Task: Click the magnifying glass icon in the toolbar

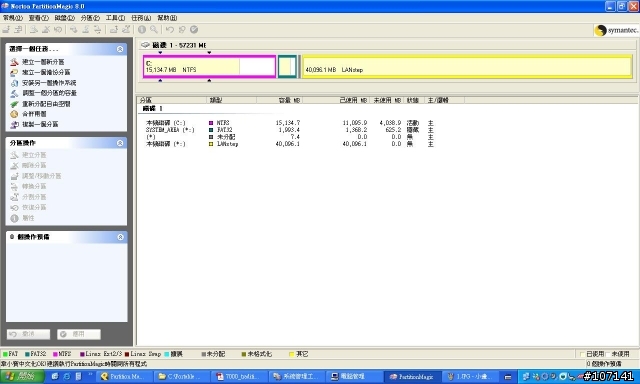Action: pyautogui.click(x=153, y=29)
